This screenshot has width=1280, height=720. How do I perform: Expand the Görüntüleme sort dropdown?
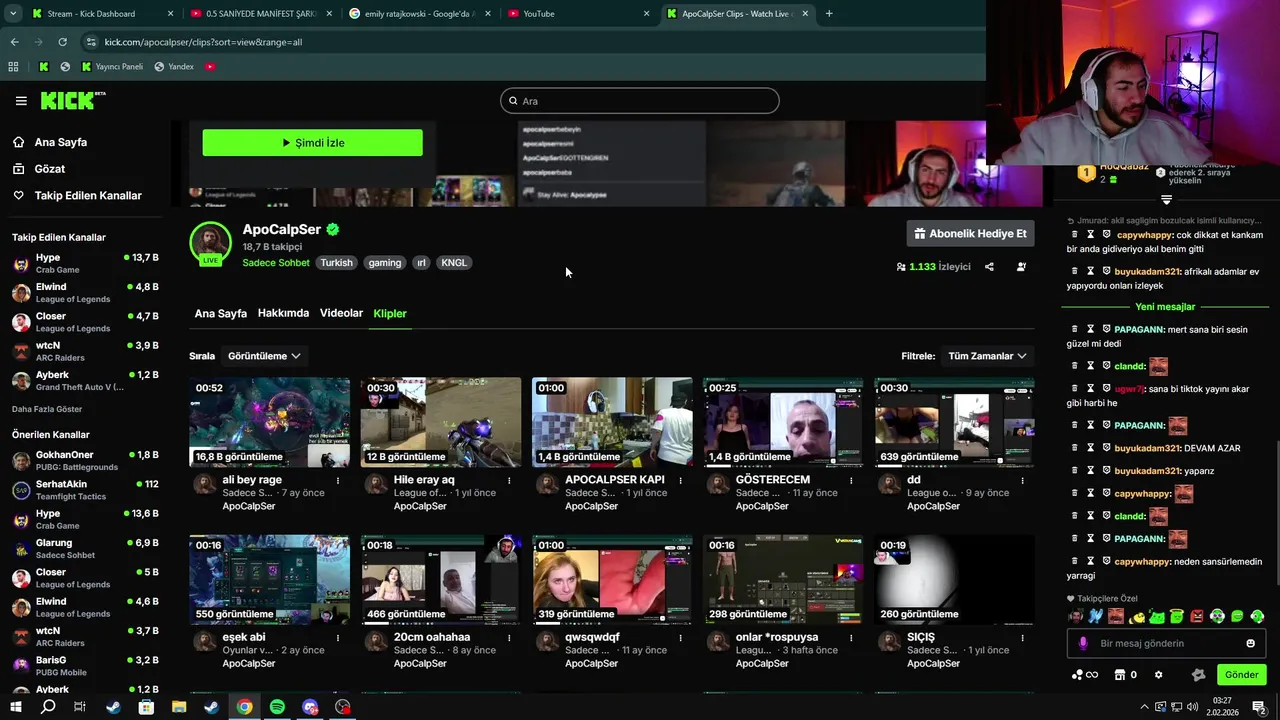click(264, 356)
